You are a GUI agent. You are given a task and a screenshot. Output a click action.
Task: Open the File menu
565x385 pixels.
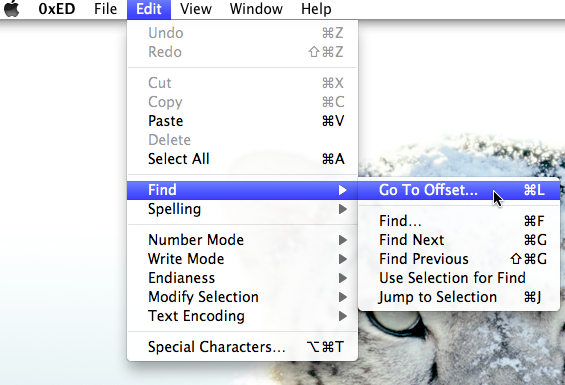coord(105,9)
